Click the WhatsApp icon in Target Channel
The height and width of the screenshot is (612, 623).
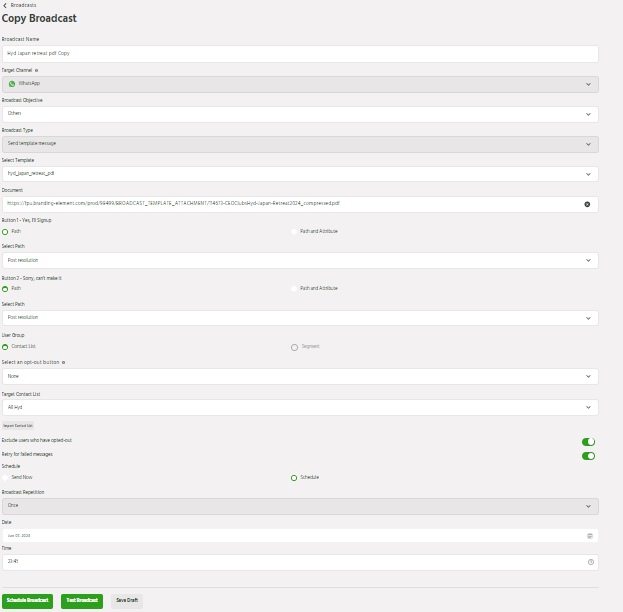click(x=12, y=84)
